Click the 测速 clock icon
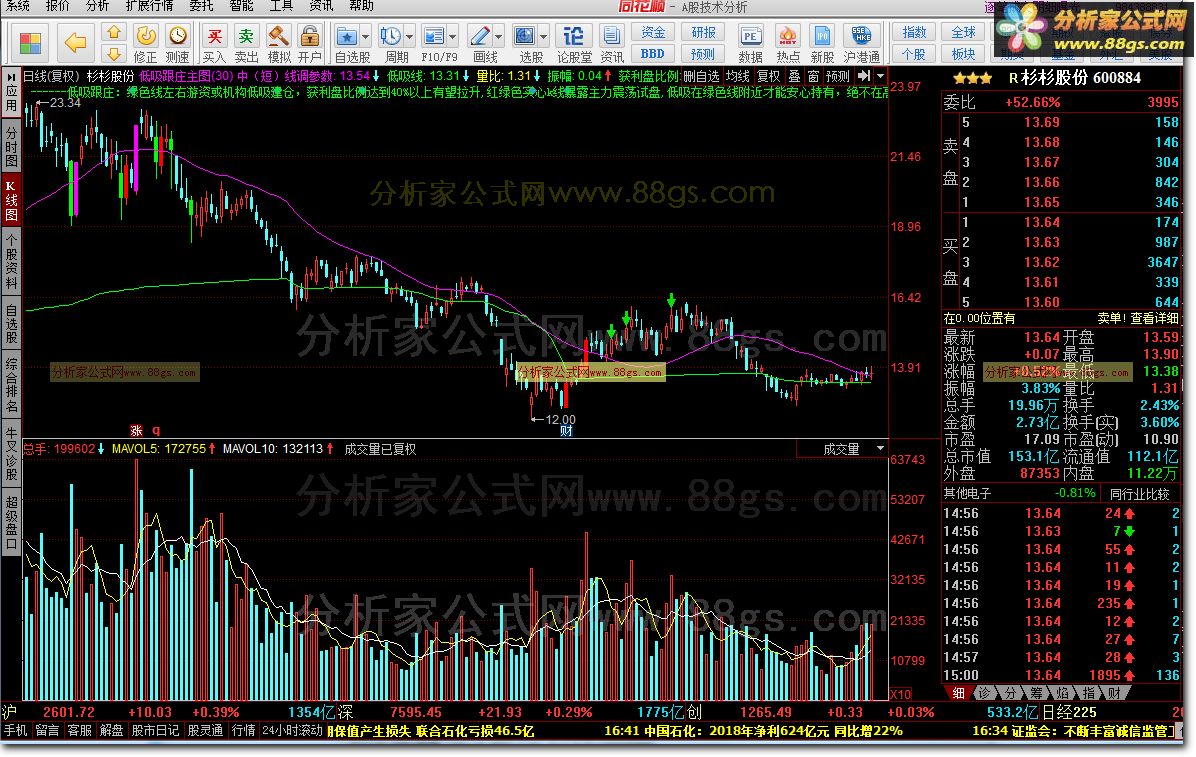The height and width of the screenshot is (757, 1196). click(x=177, y=36)
